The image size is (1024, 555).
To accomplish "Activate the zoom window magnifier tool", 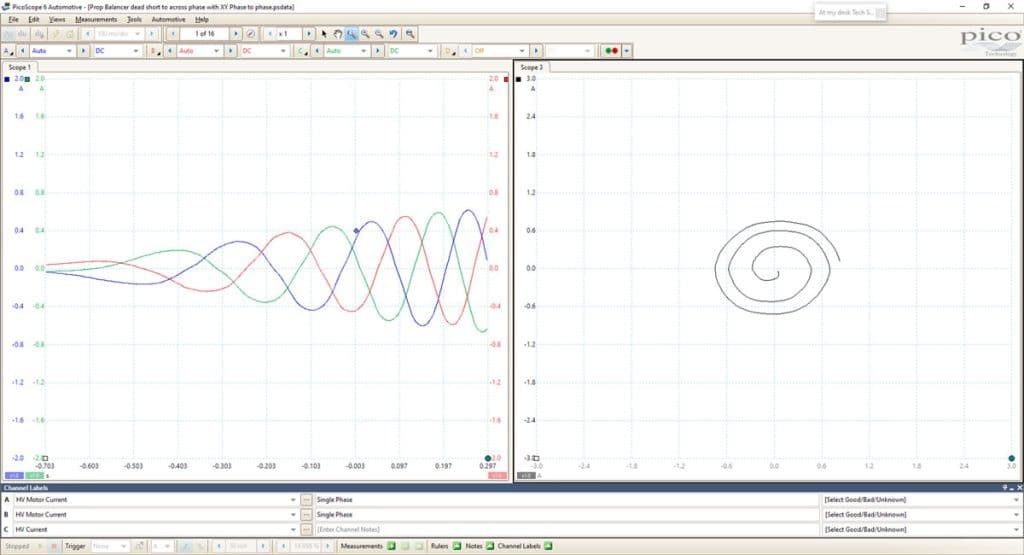I will coord(351,34).
